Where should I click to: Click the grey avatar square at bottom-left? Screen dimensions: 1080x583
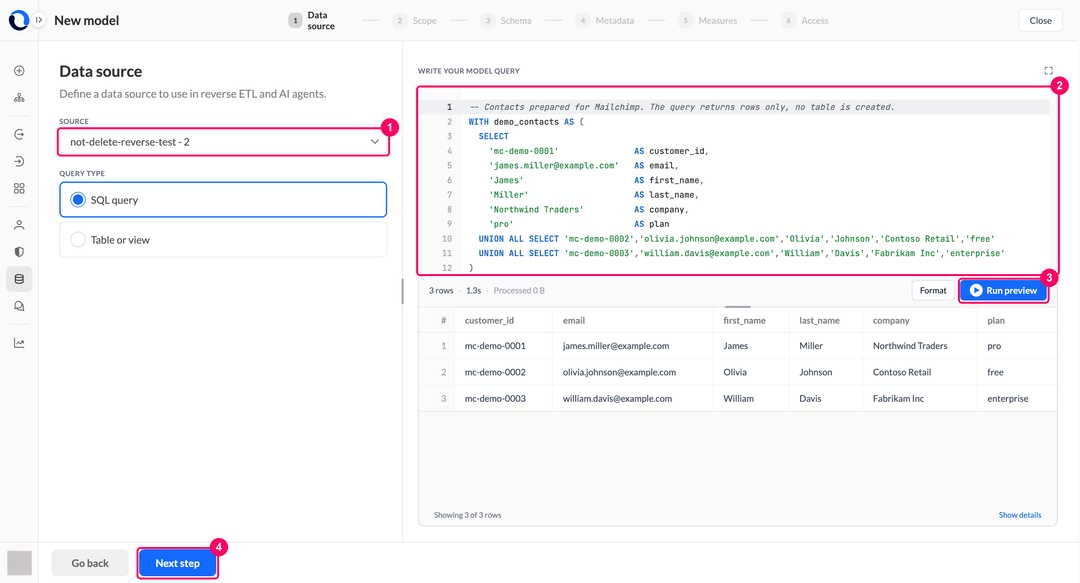tap(19, 563)
